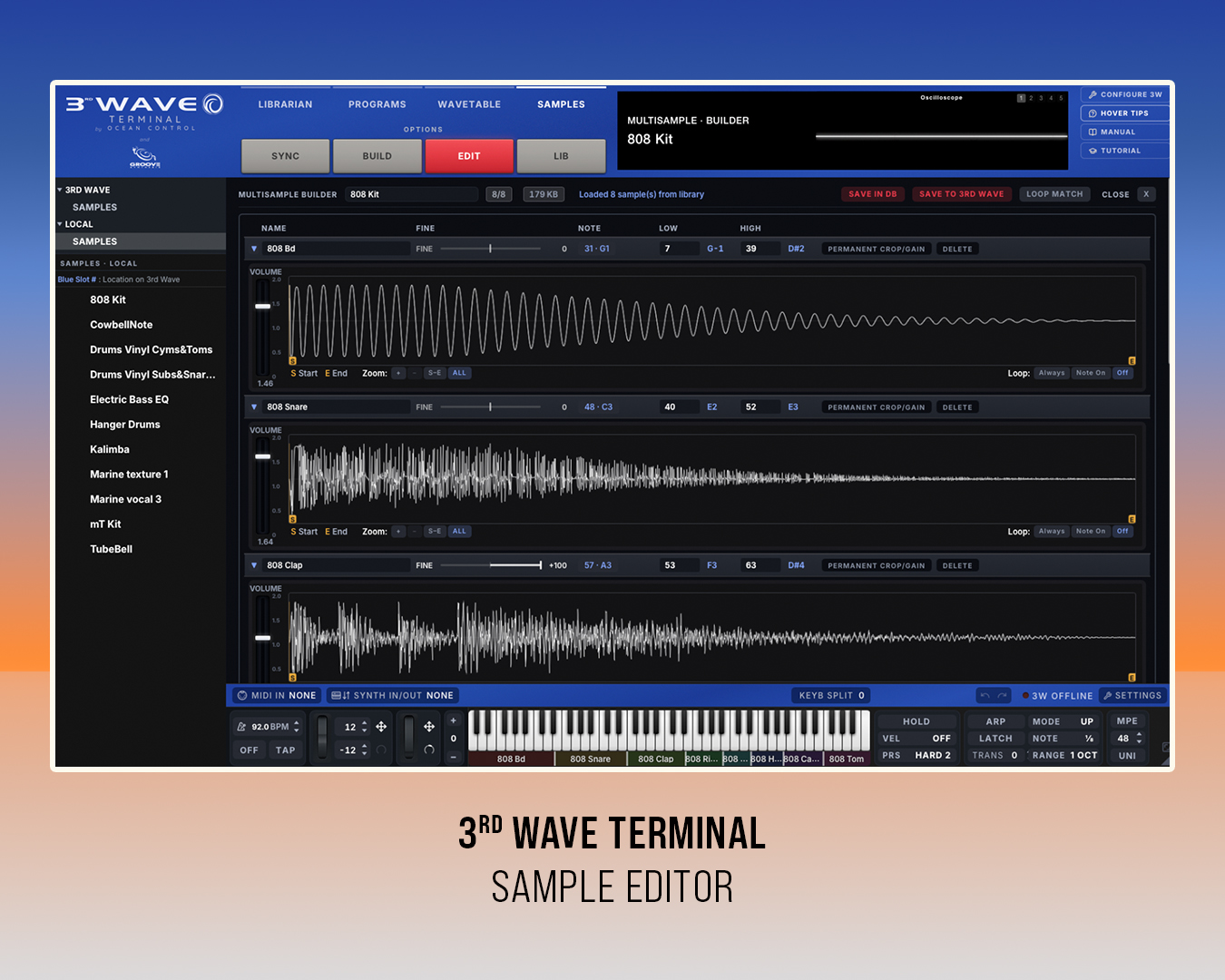
Task: Click the keyboard octave plus button
Action: pos(454,720)
